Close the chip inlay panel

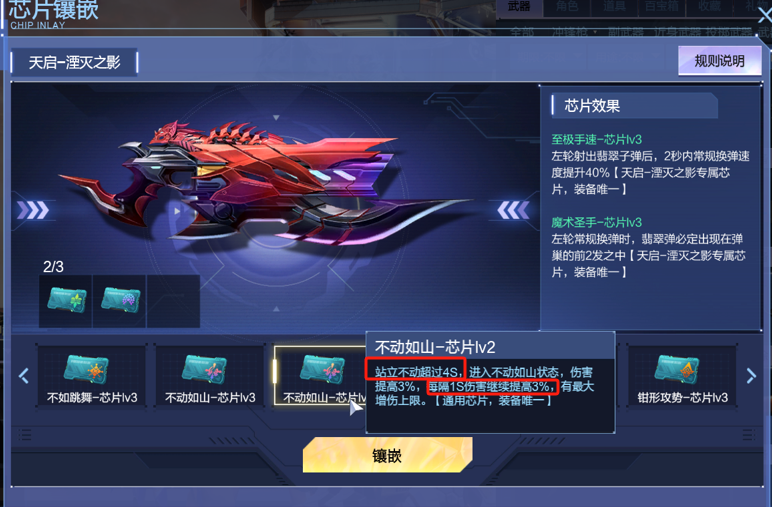click(x=765, y=15)
